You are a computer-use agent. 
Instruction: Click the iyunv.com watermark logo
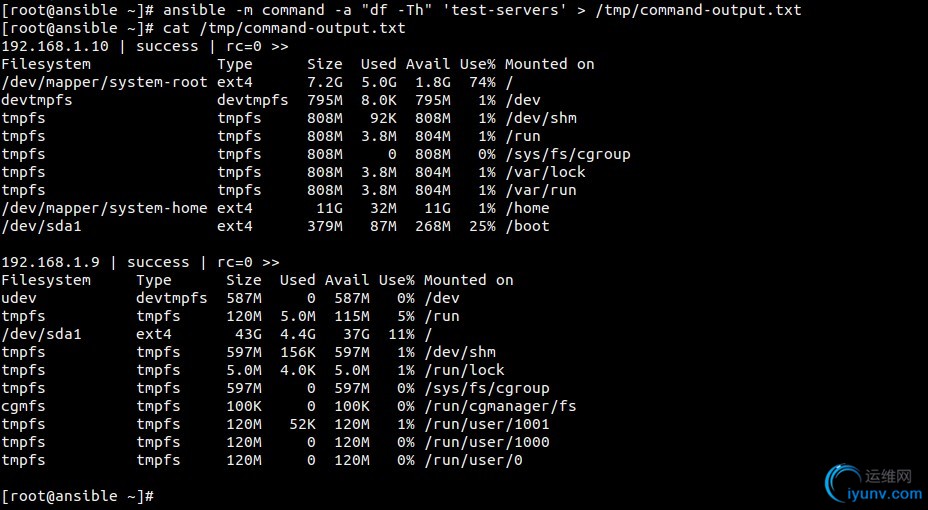875,484
